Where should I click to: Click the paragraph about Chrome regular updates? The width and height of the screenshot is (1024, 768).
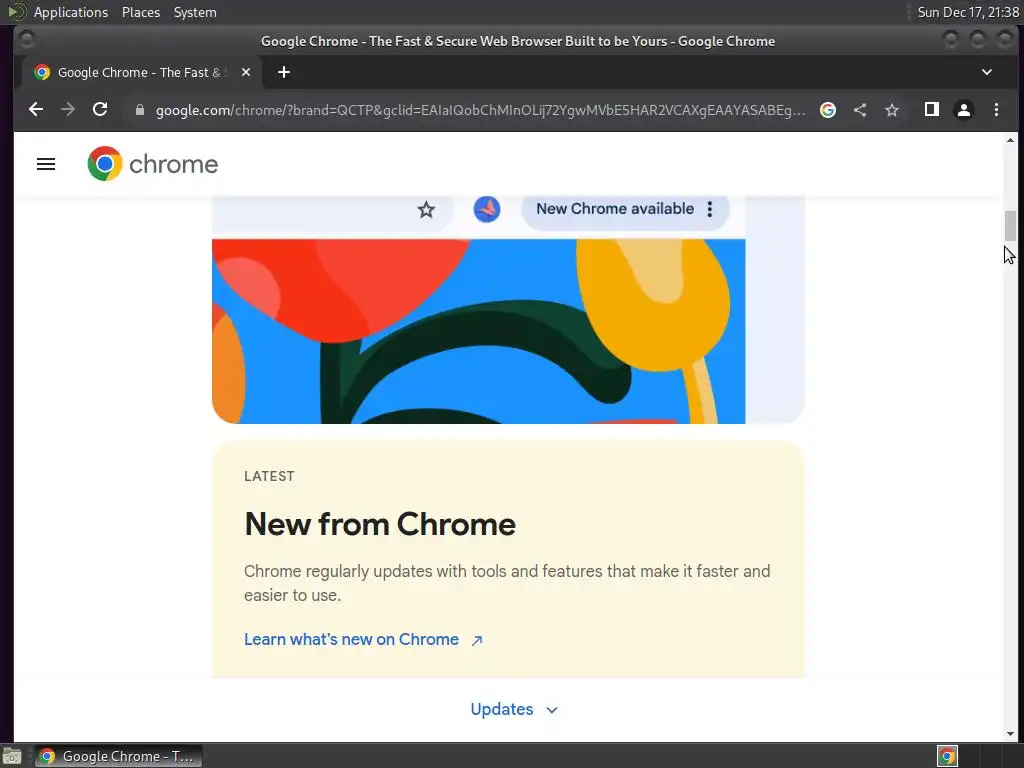coord(507,583)
